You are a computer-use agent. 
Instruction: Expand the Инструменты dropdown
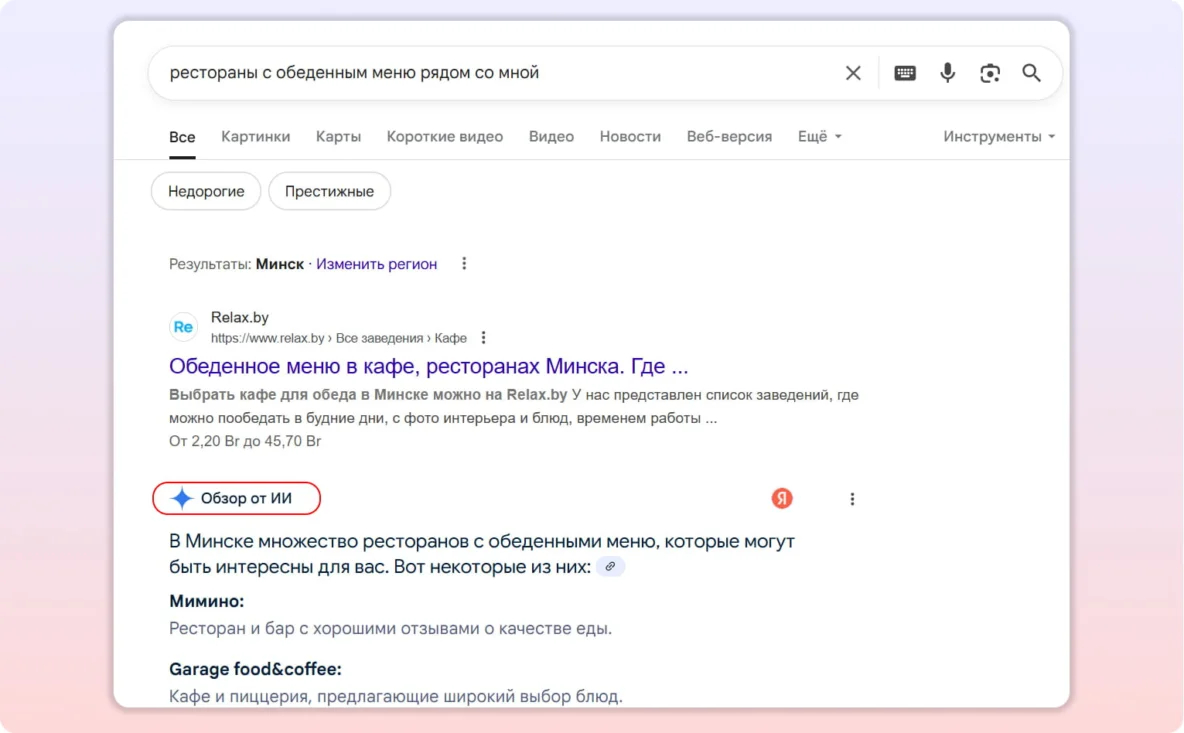click(999, 137)
